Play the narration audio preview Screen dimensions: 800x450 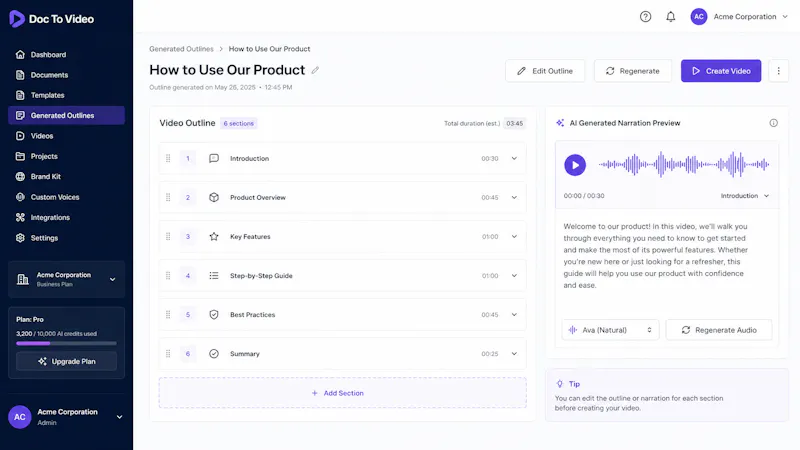[x=575, y=165]
